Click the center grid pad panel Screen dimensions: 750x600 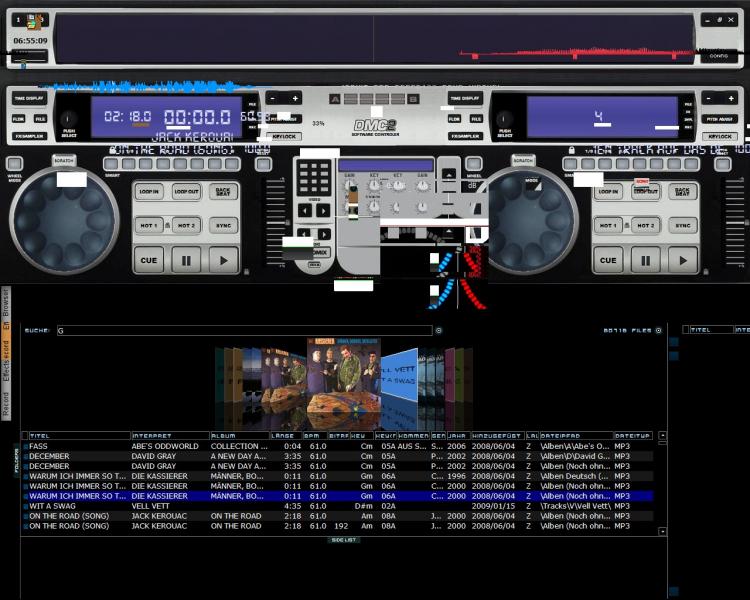(x=314, y=178)
